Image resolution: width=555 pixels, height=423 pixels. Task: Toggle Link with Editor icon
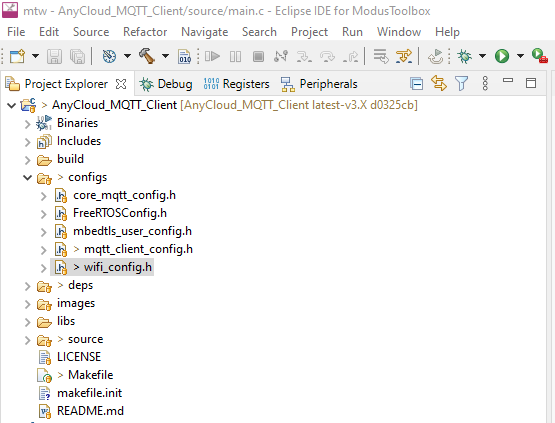439,84
